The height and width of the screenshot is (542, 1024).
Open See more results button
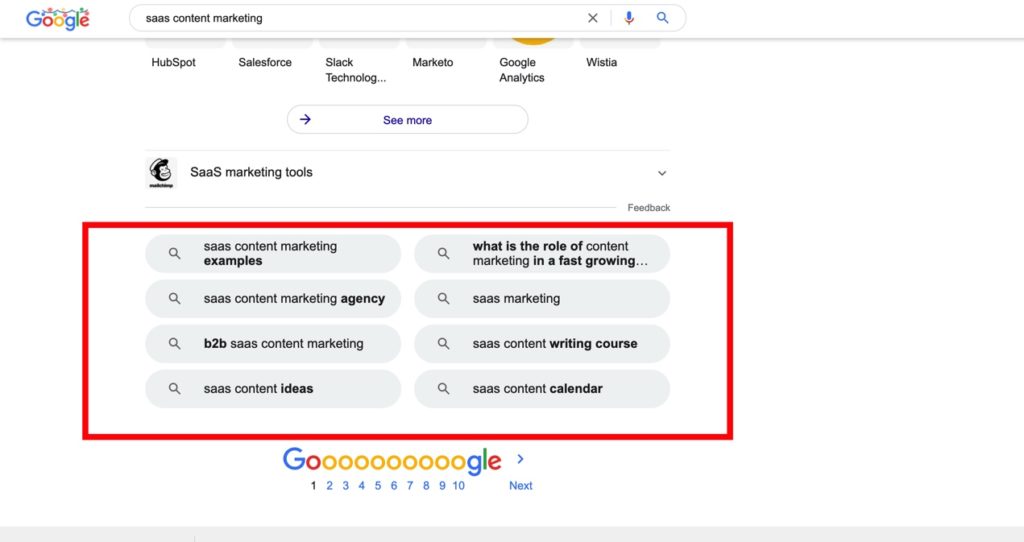(408, 120)
